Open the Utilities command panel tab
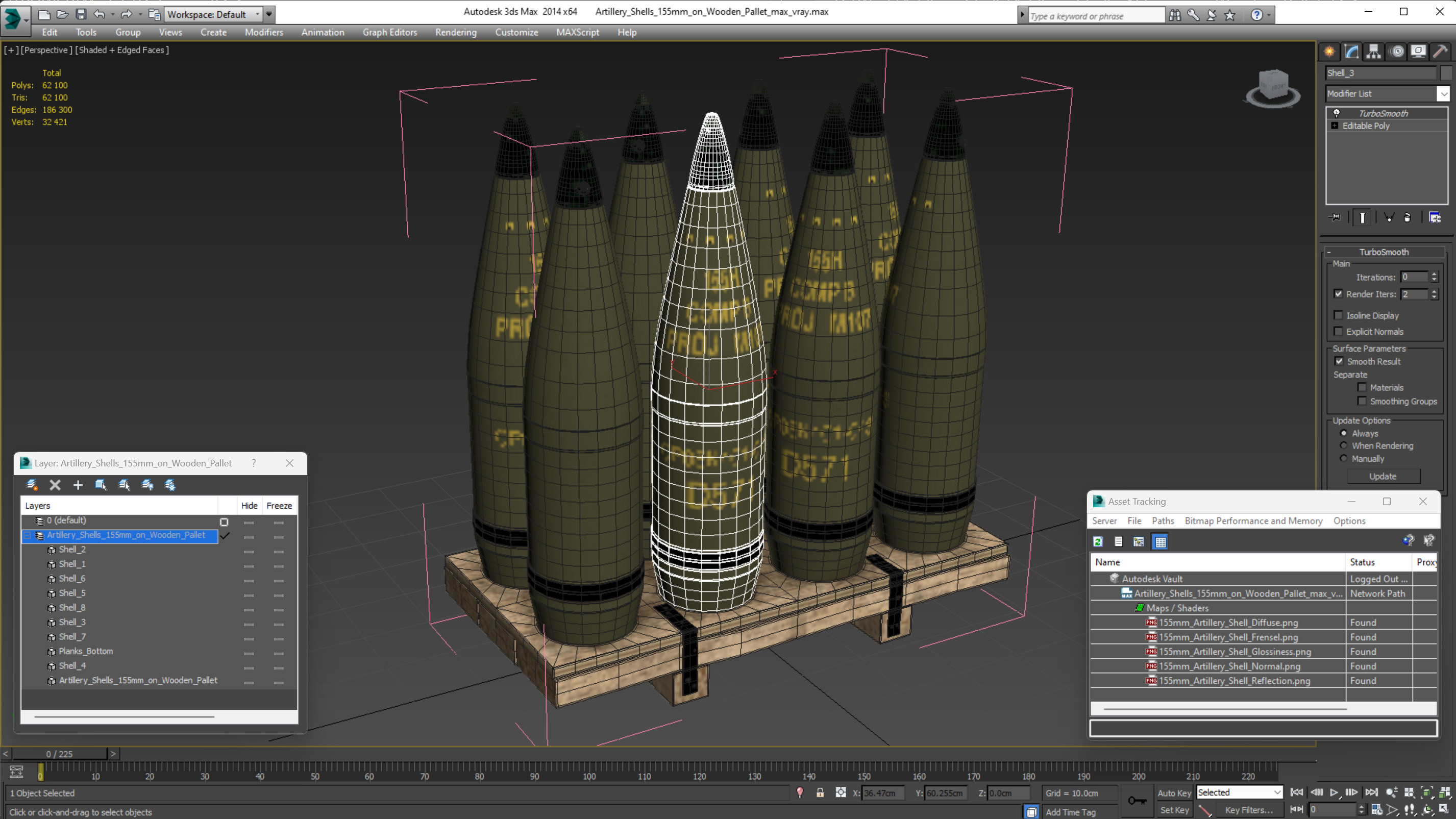Viewport: 1456px width, 819px height. (1440, 52)
